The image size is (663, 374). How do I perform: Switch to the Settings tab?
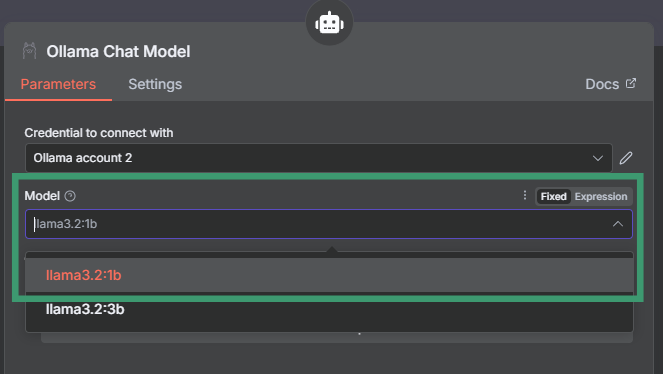click(155, 84)
